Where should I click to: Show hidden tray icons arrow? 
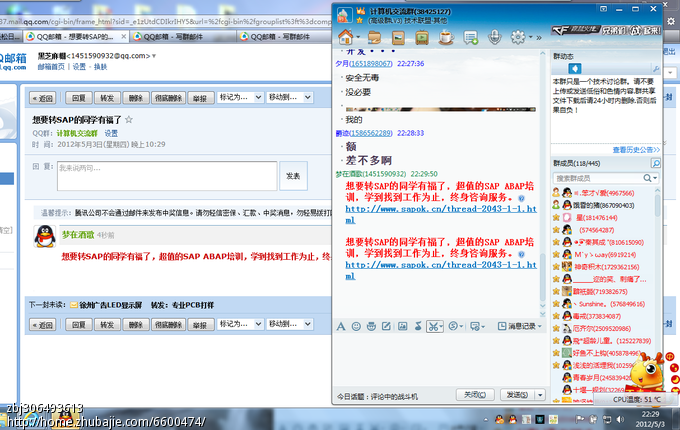tap(485, 420)
